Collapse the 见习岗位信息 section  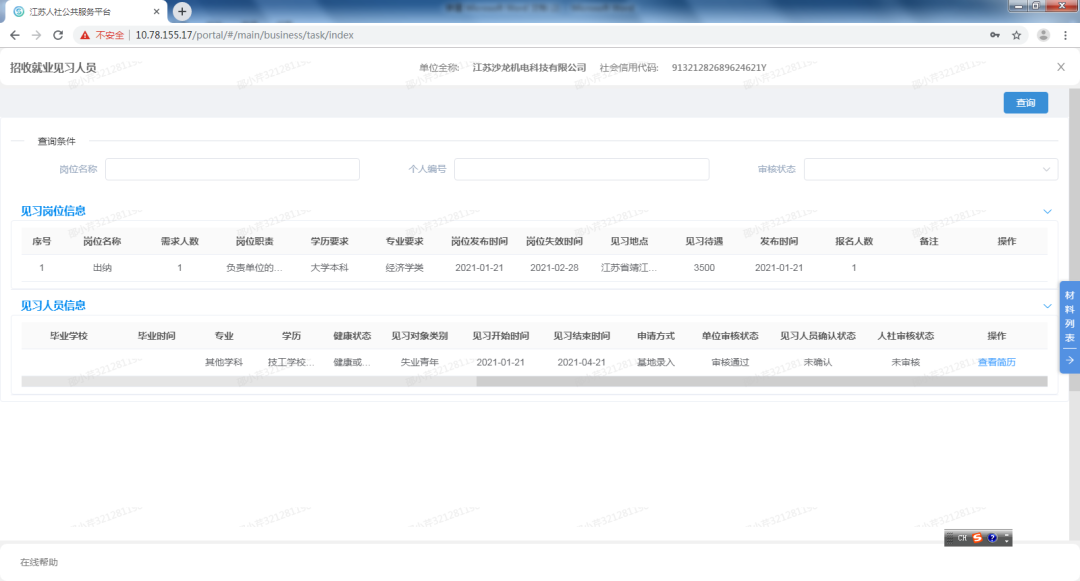coord(1047,211)
